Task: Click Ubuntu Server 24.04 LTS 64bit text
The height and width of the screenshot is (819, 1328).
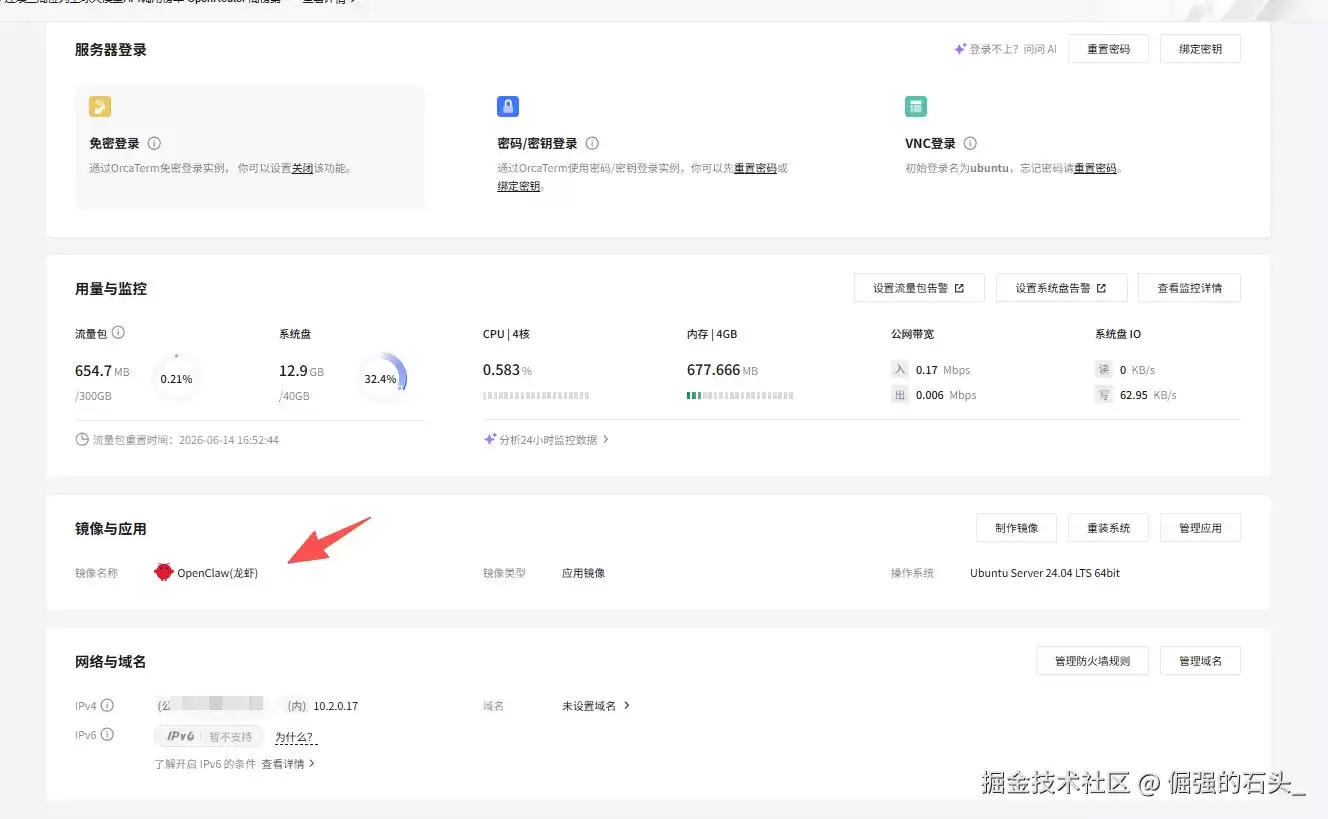Action: [x=1045, y=573]
